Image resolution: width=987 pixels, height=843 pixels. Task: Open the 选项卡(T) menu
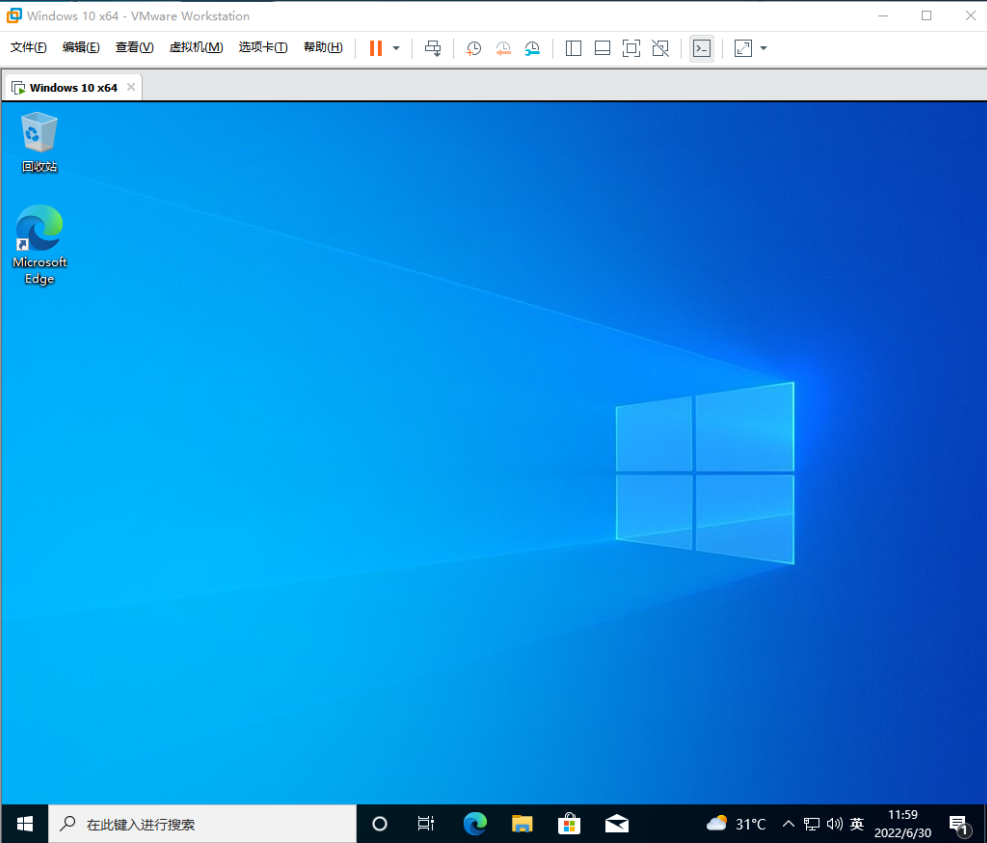pyautogui.click(x=263, y=47)
